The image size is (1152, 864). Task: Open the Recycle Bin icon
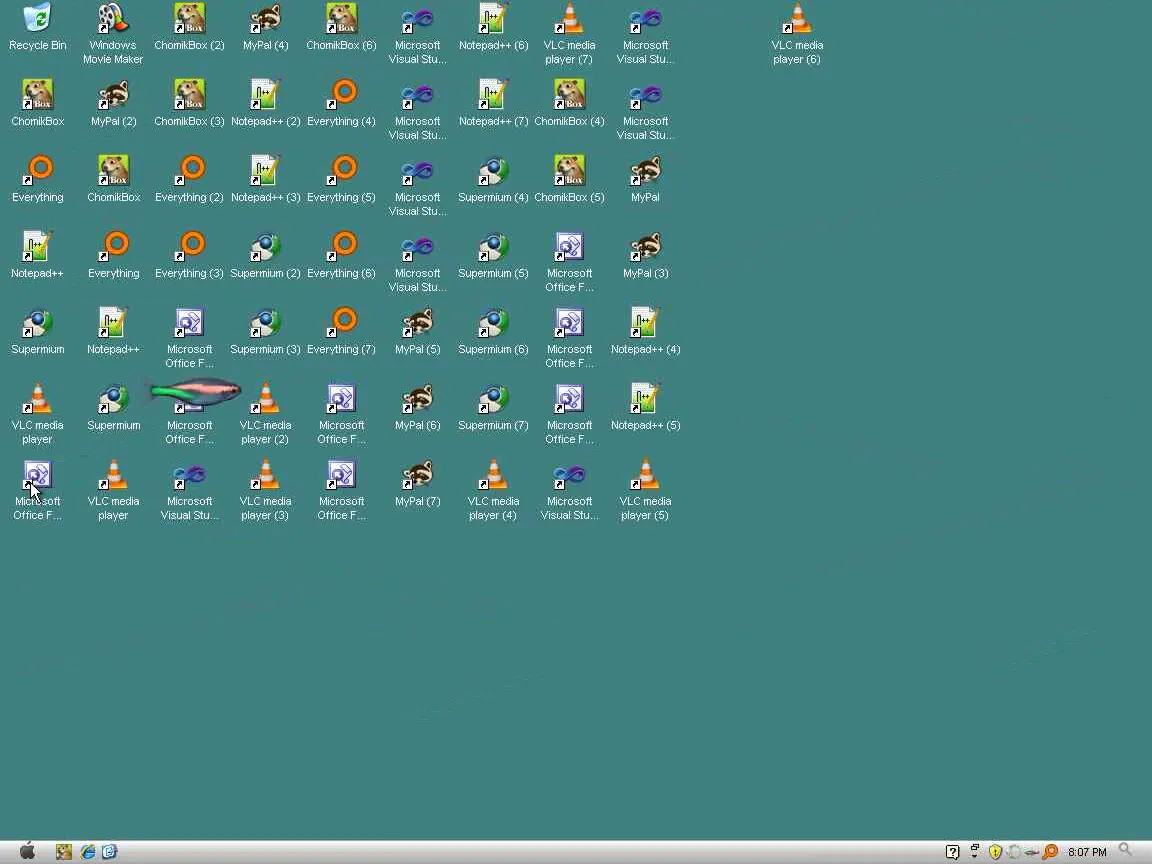pyautogui.click(x=37, y=28)
